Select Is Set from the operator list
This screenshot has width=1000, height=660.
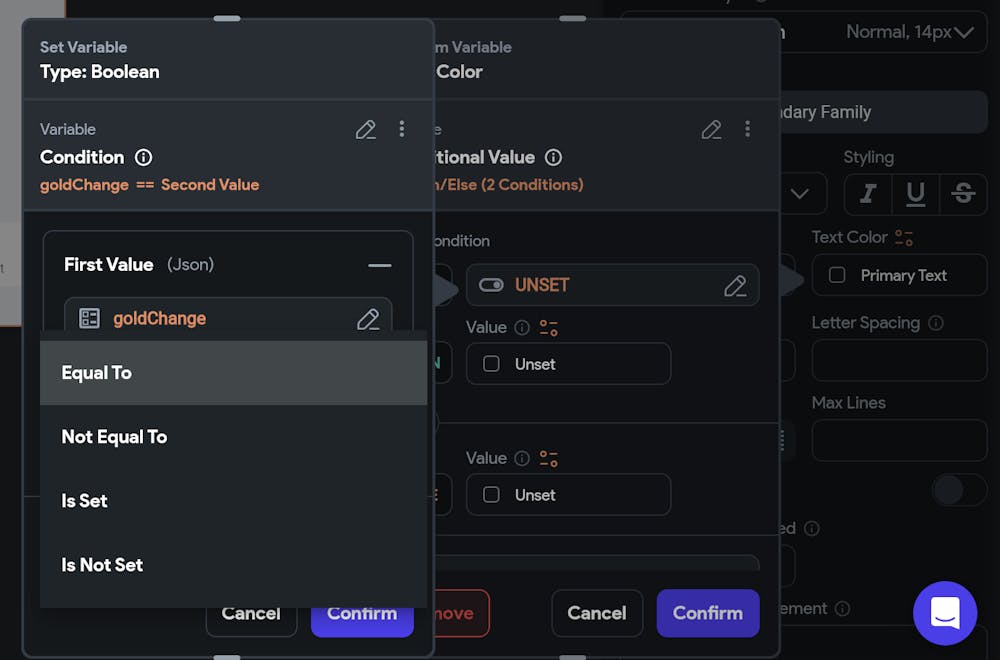click(84, 500)
